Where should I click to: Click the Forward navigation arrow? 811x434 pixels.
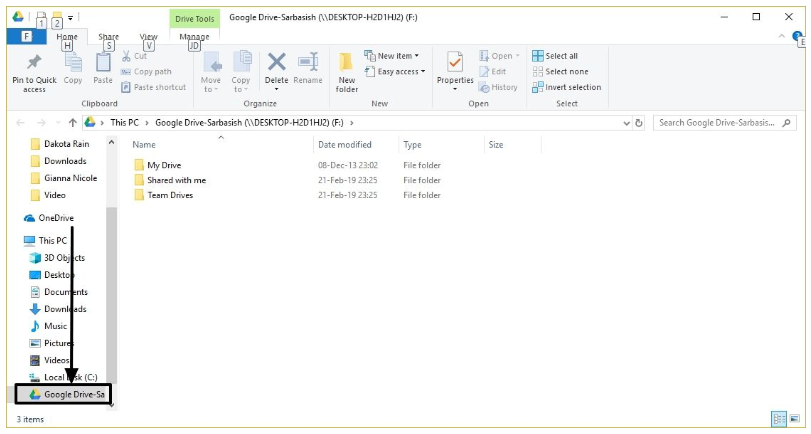click(41, 123)
